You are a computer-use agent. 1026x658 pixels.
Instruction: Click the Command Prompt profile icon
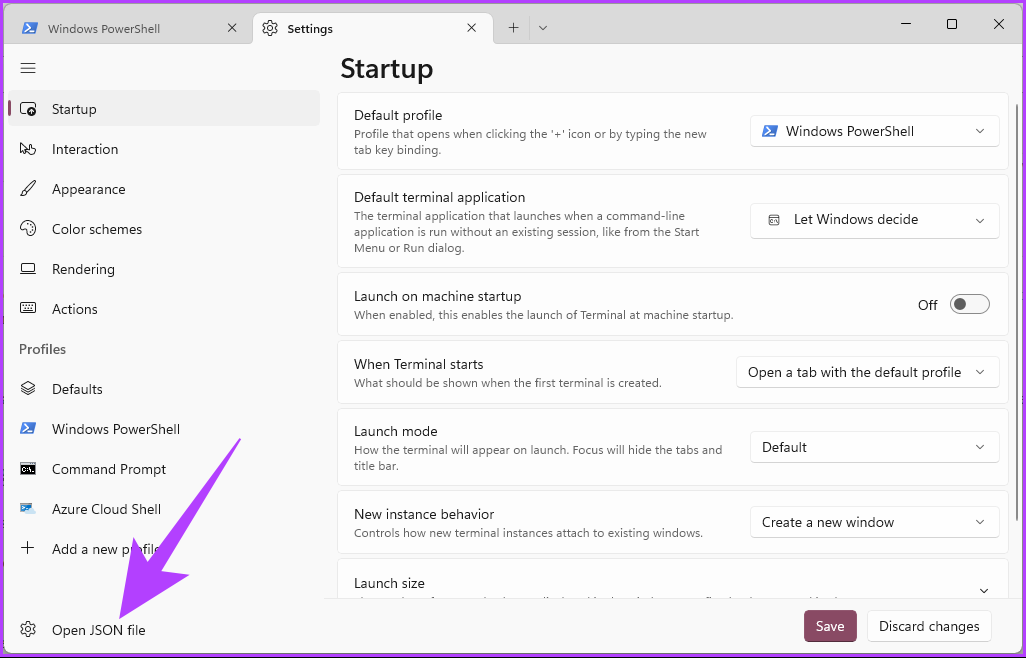[27, 469]
